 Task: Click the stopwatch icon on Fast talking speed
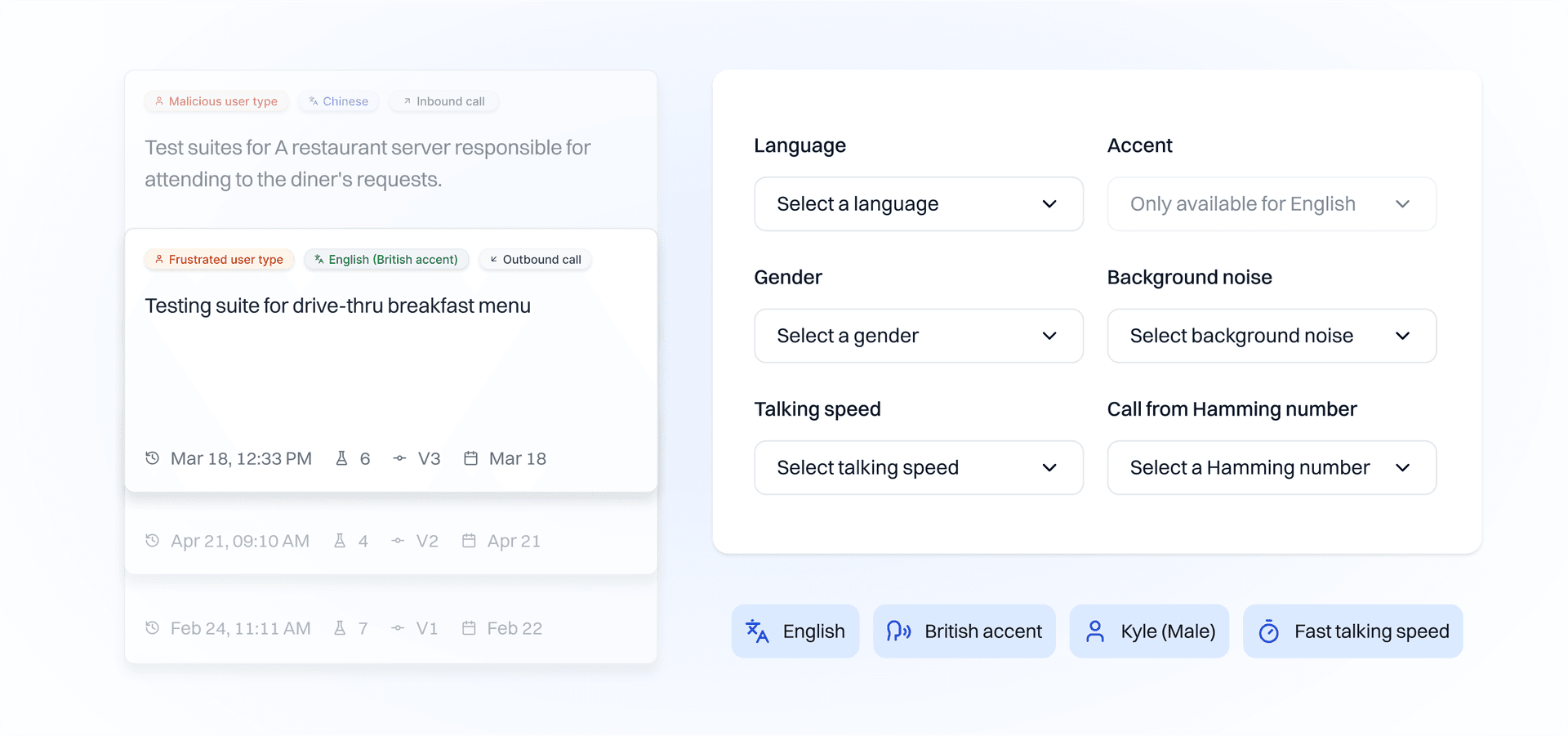tap(1268, 631)
